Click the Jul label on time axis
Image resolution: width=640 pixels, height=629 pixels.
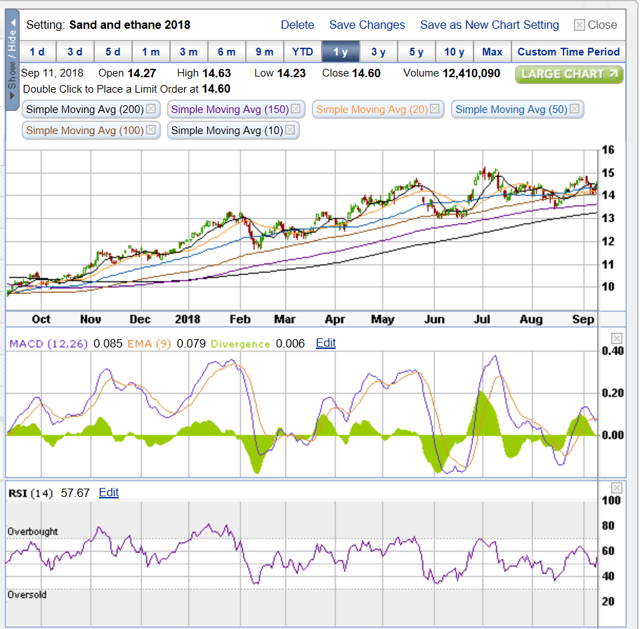(482, 319)
